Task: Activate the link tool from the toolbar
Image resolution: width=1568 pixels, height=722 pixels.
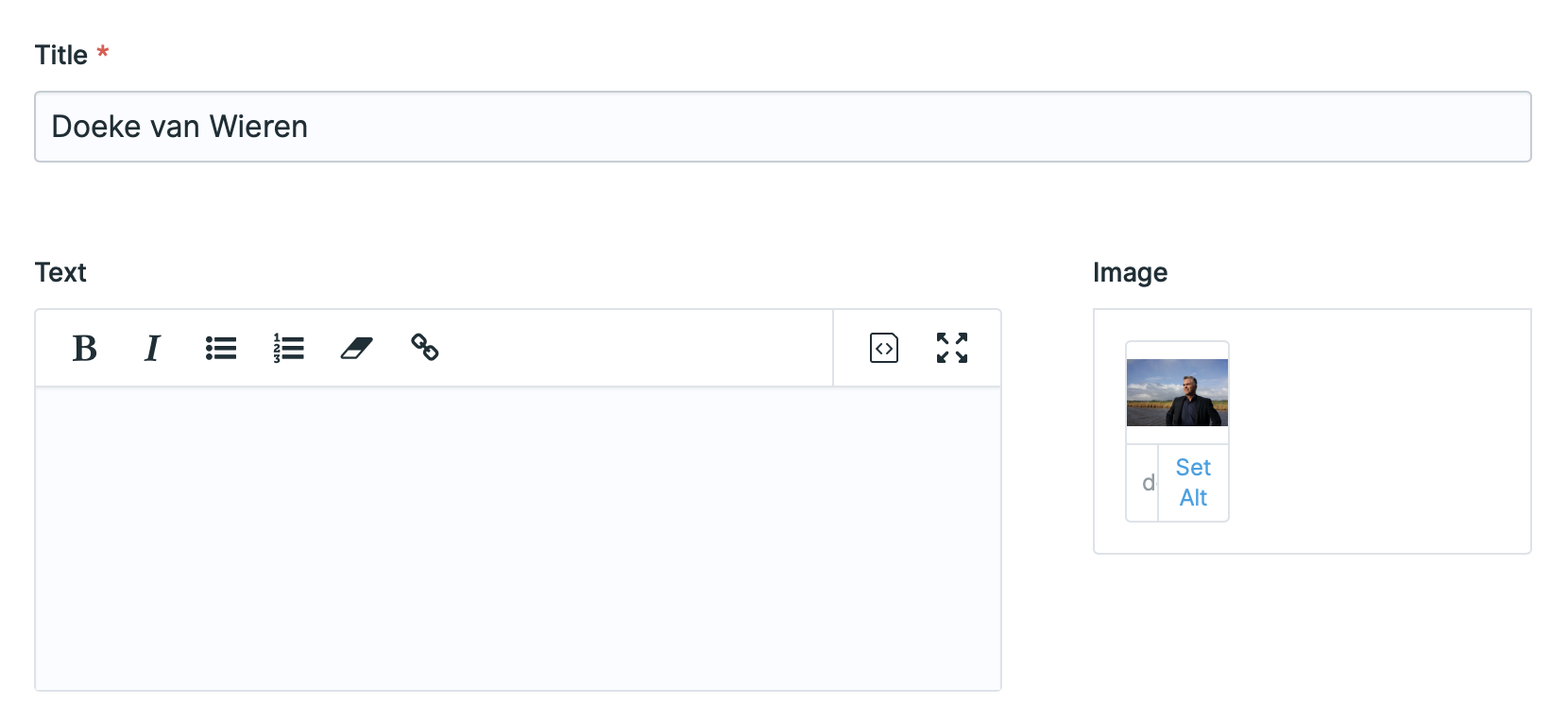Action: pyautogui.click(x=425, y=348)
